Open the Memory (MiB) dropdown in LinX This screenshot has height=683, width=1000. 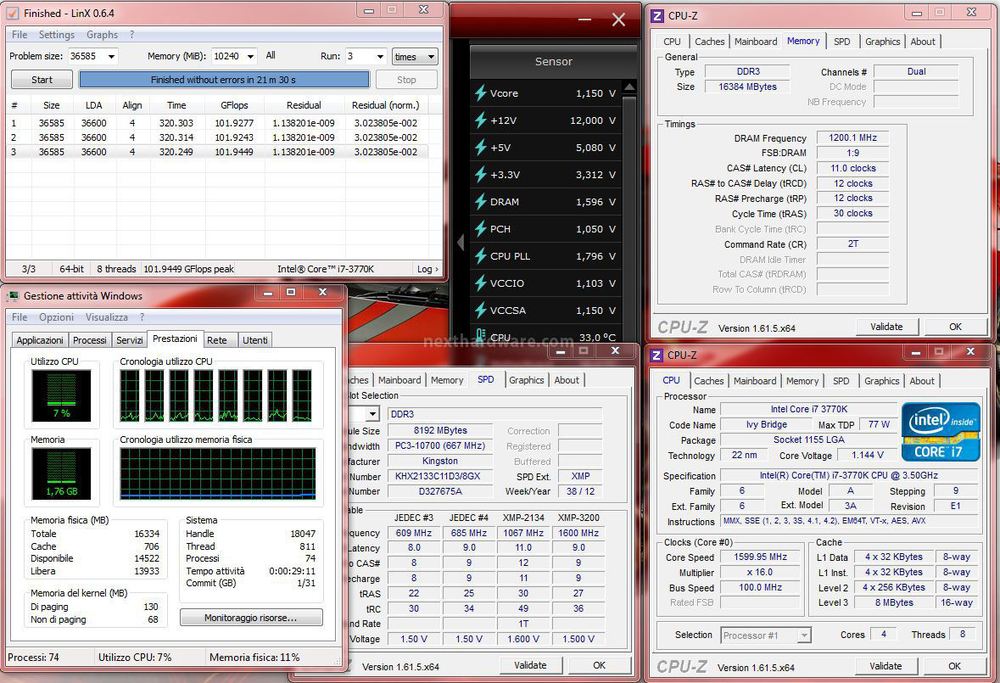[250, 56]
